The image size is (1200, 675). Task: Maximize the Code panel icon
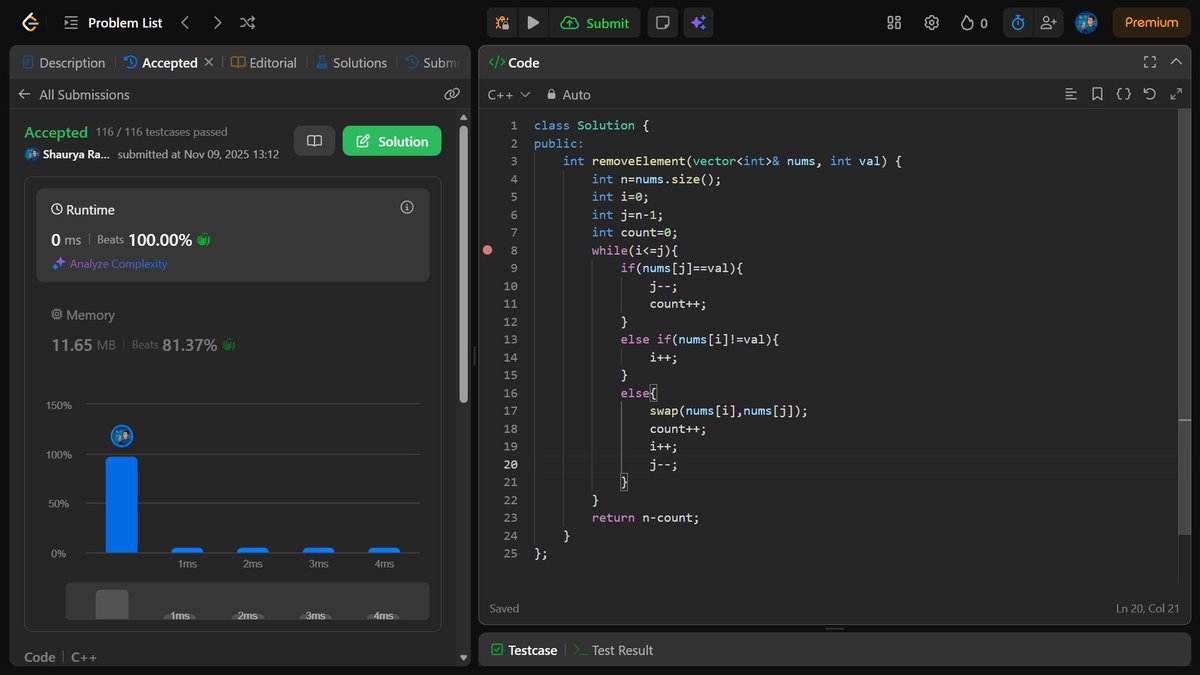click(1149, 62)
